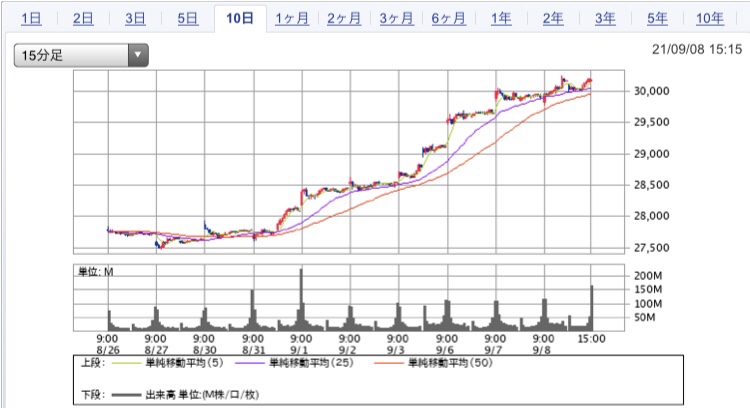The image size is (750, 408).
Task: Click the 200M volume axis label
Action: 648,276
